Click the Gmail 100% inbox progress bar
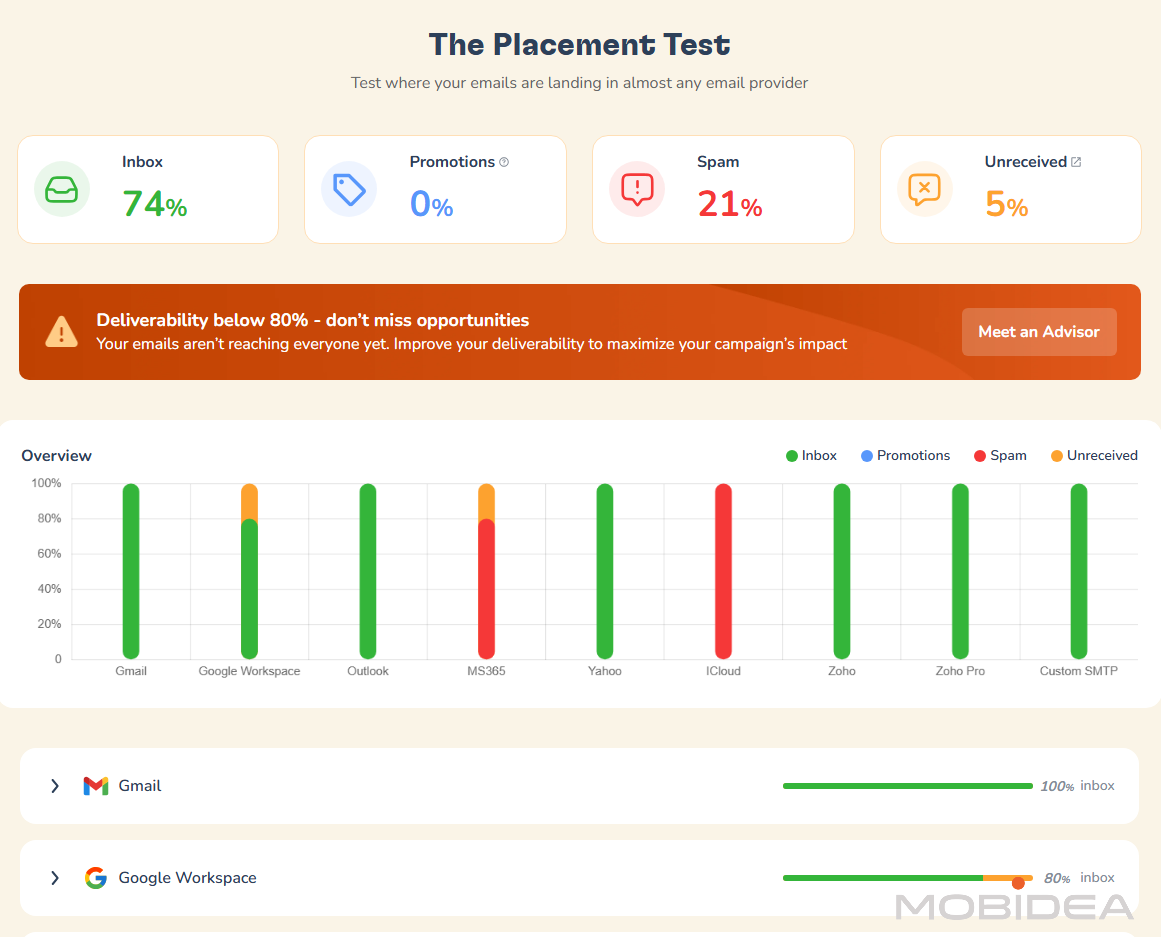 click(907, 786)
